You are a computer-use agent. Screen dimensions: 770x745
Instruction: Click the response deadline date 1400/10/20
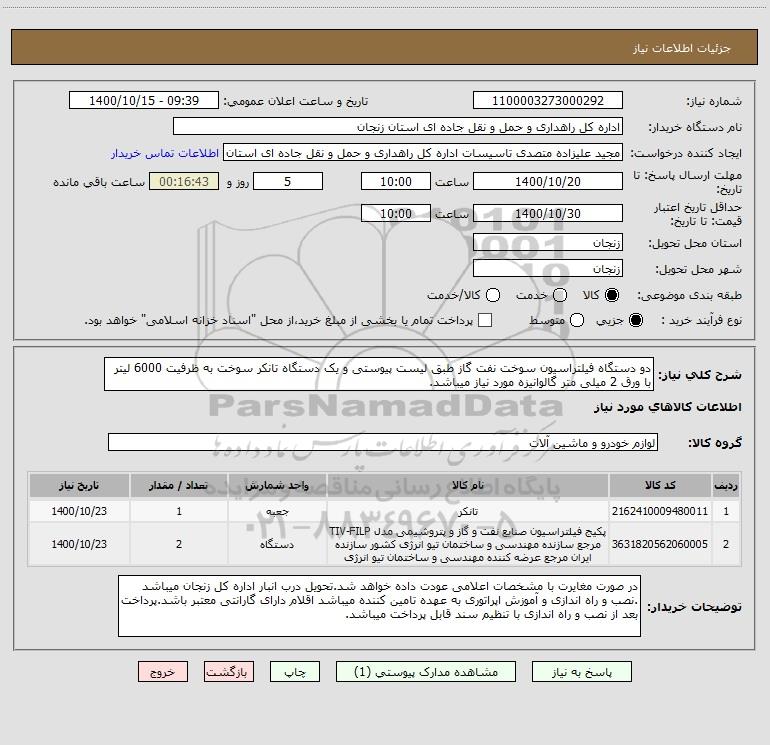click(x=548, y=182)
